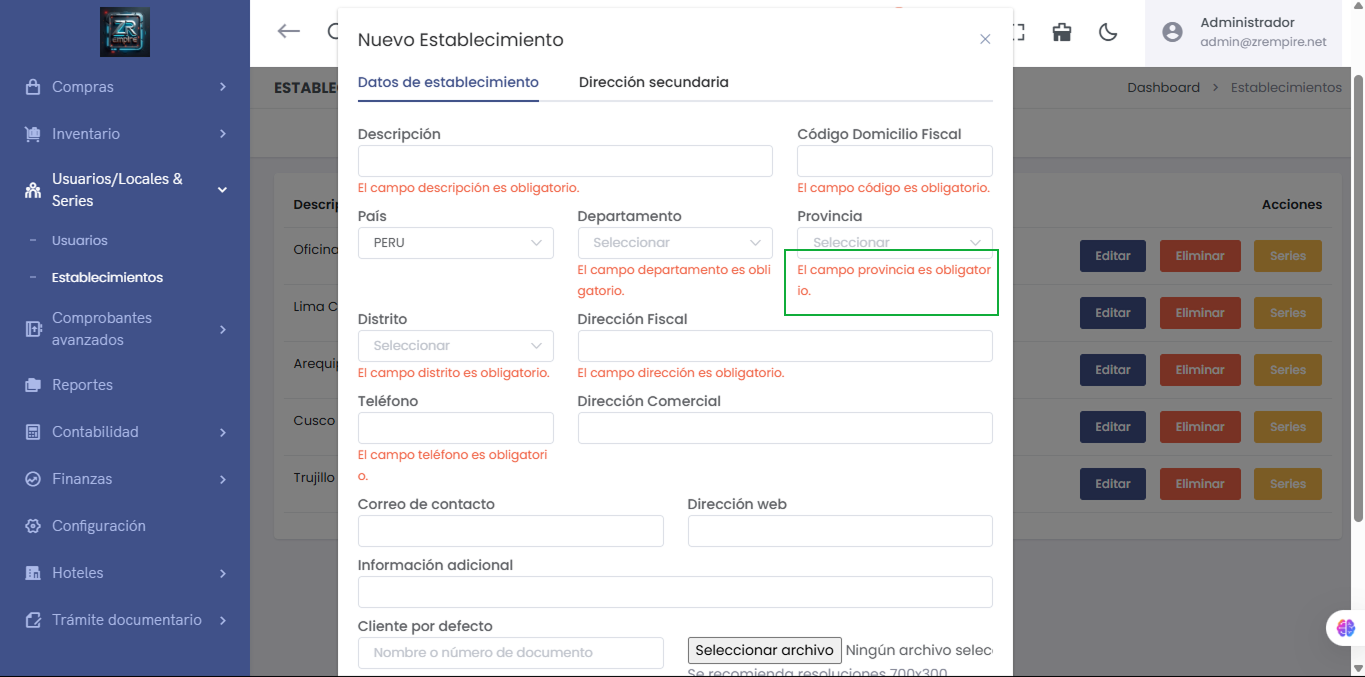The width and height of the screenshot is (1365, 677).
Task: Click inside the Descripción field
Action: (x=564, y=160)
